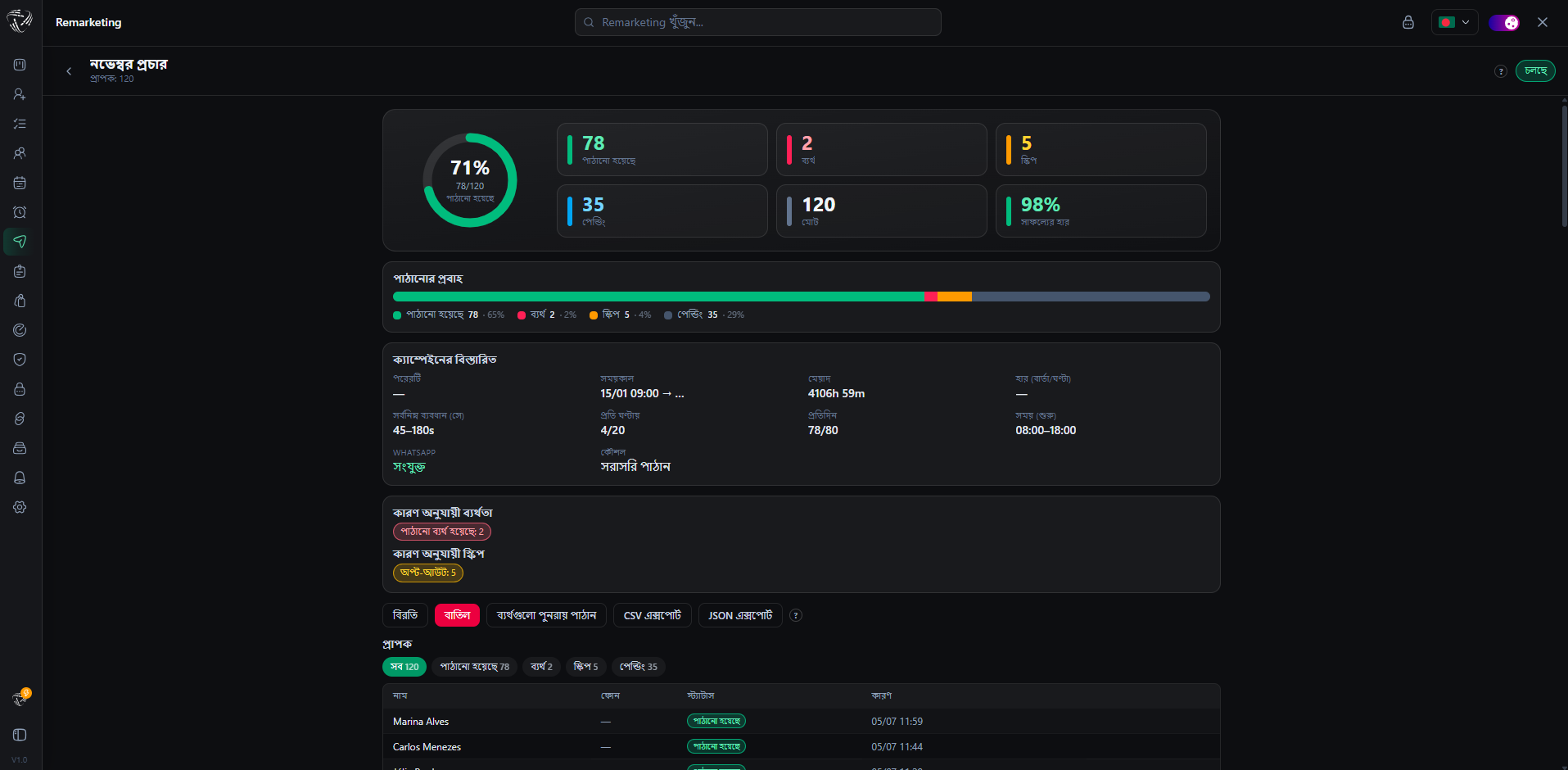Click the sending flow progress bar
Screen dimensions: 1568x770
802,297
